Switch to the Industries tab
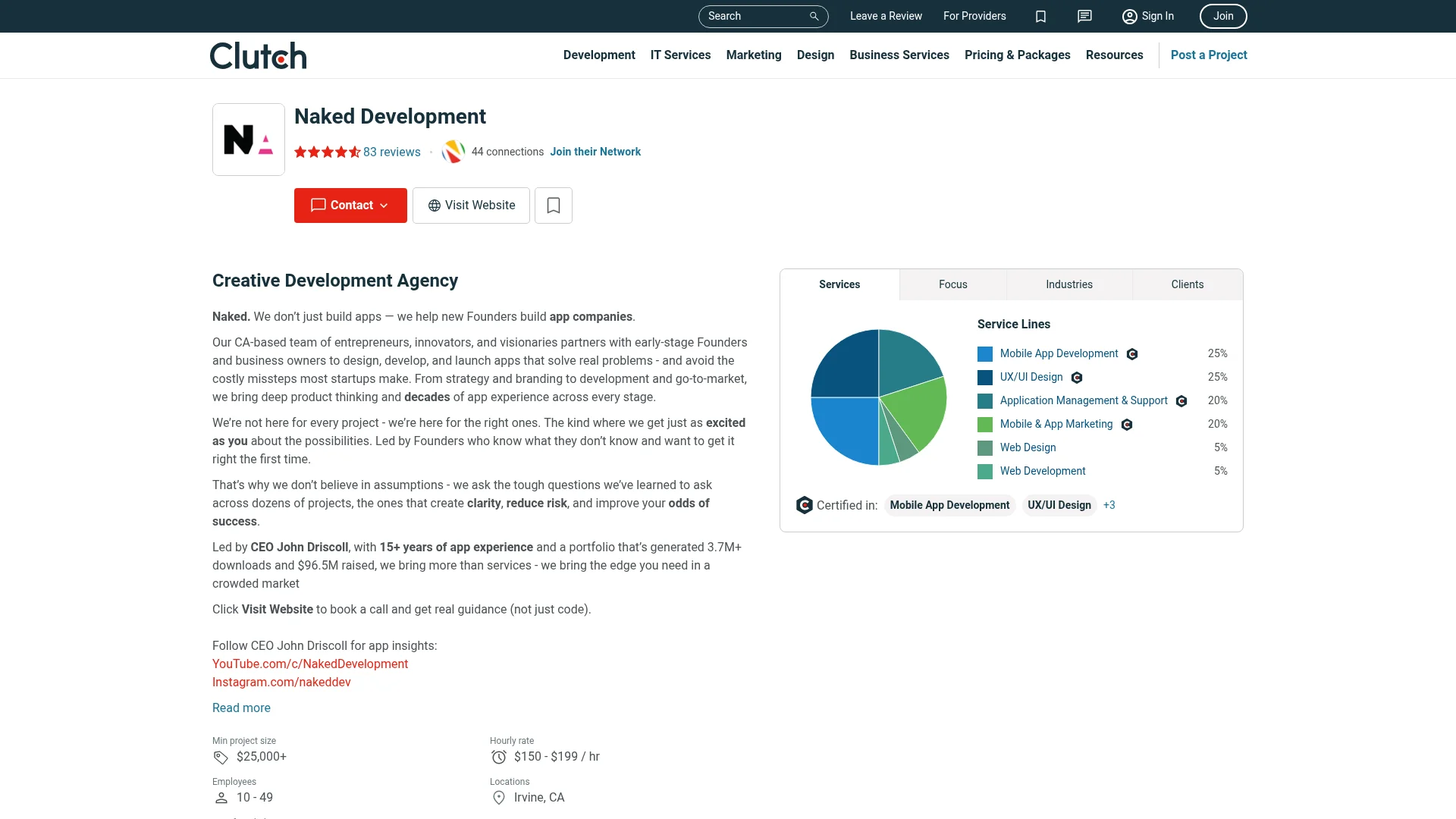 point(1069,284)
